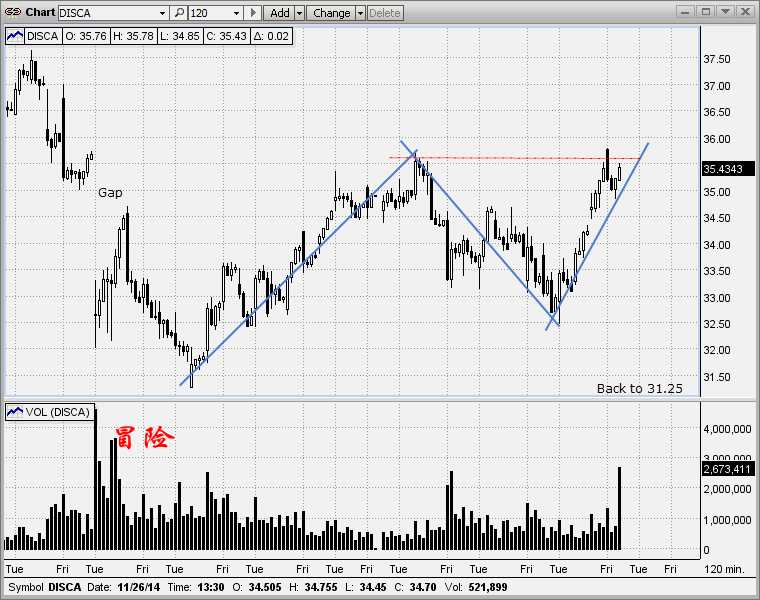Screen dimensions: 760x600
Task: Click the C: 35.43 close value
Action: (226, 36)
